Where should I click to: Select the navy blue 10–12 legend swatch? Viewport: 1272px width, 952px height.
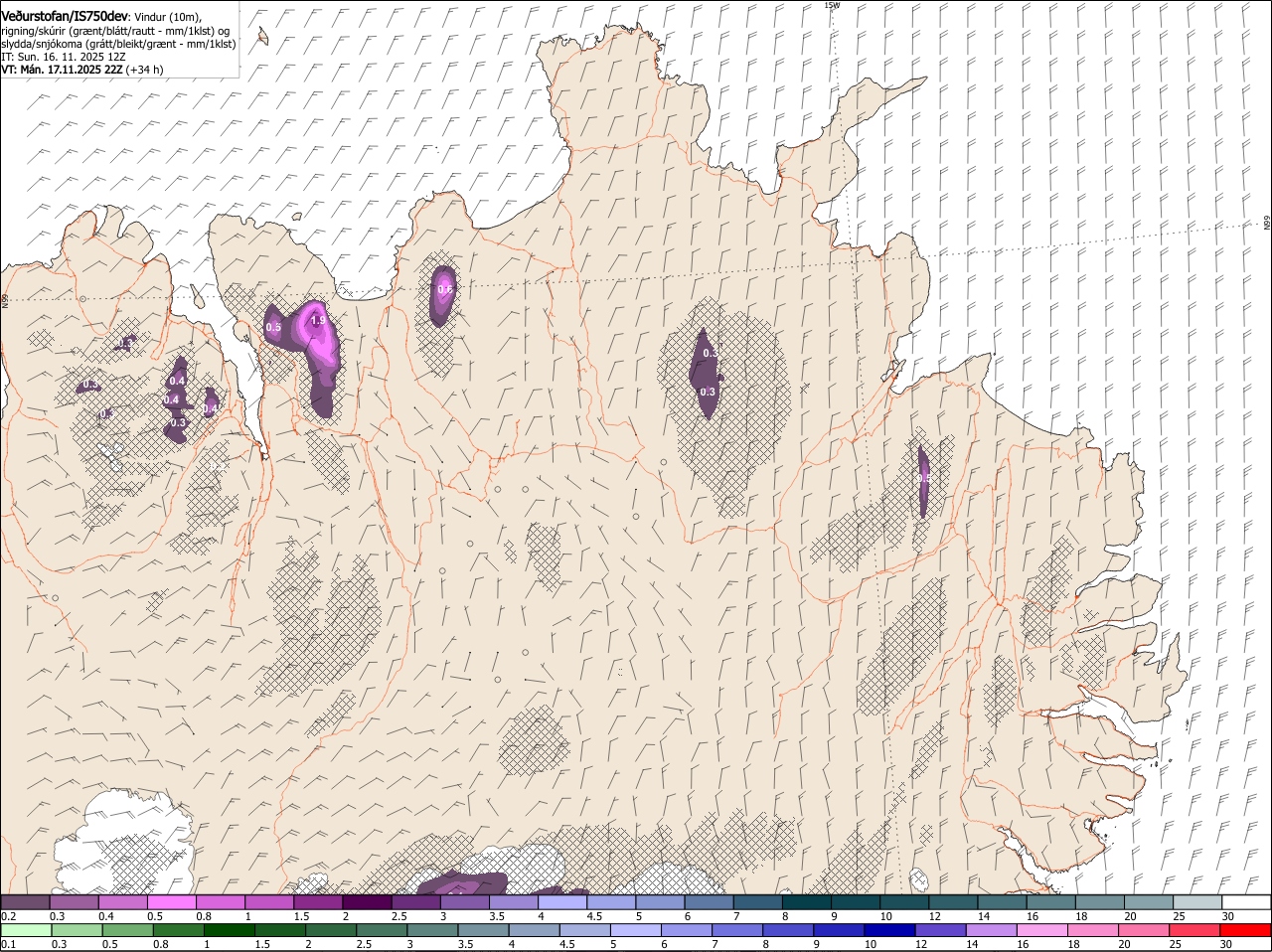coord(891,931)
